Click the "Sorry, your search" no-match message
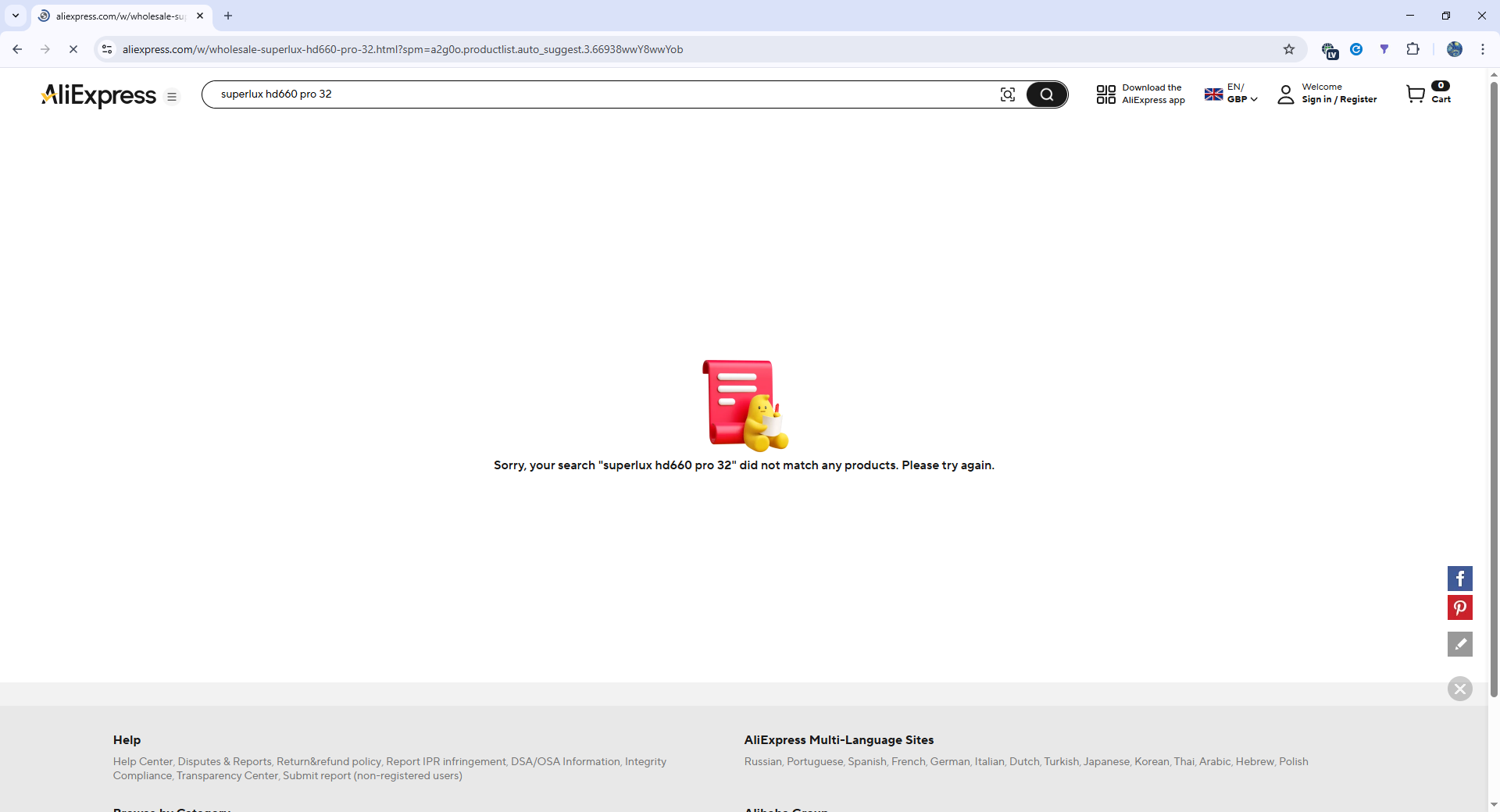Screen dimensions: 1500x812 tap(744, 465)
